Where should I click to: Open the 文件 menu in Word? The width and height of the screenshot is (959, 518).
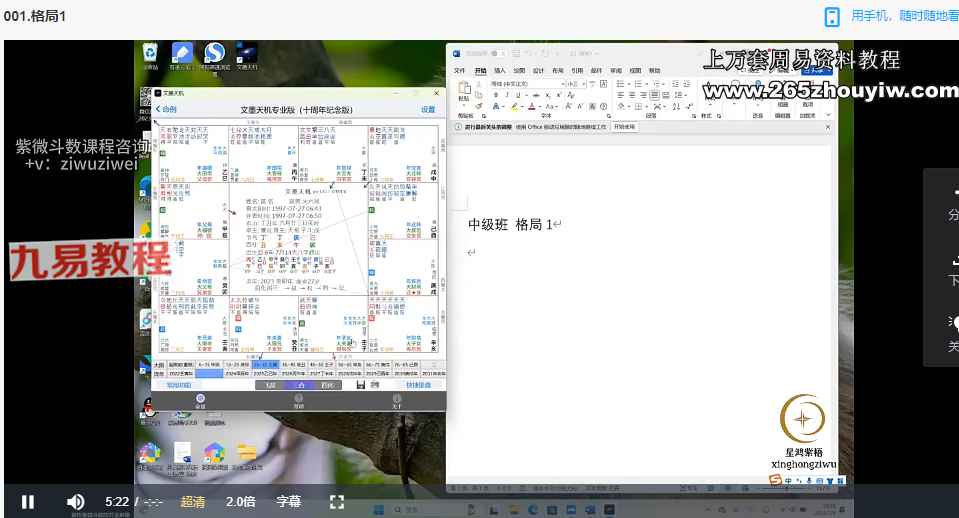460,71
